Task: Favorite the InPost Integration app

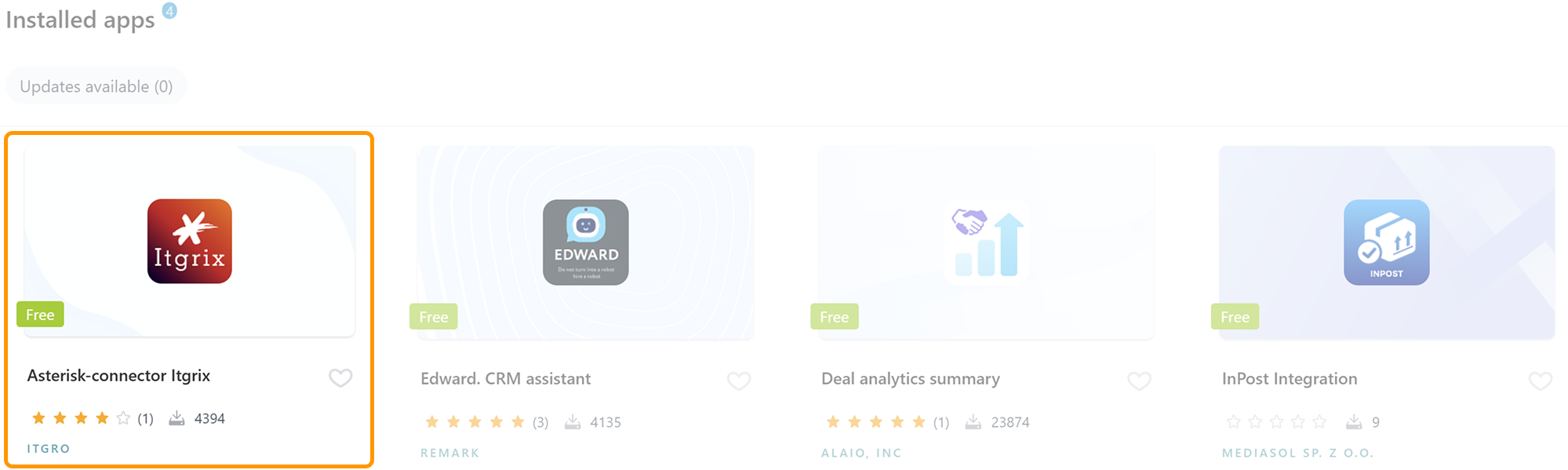Action: click(1540, 381)
